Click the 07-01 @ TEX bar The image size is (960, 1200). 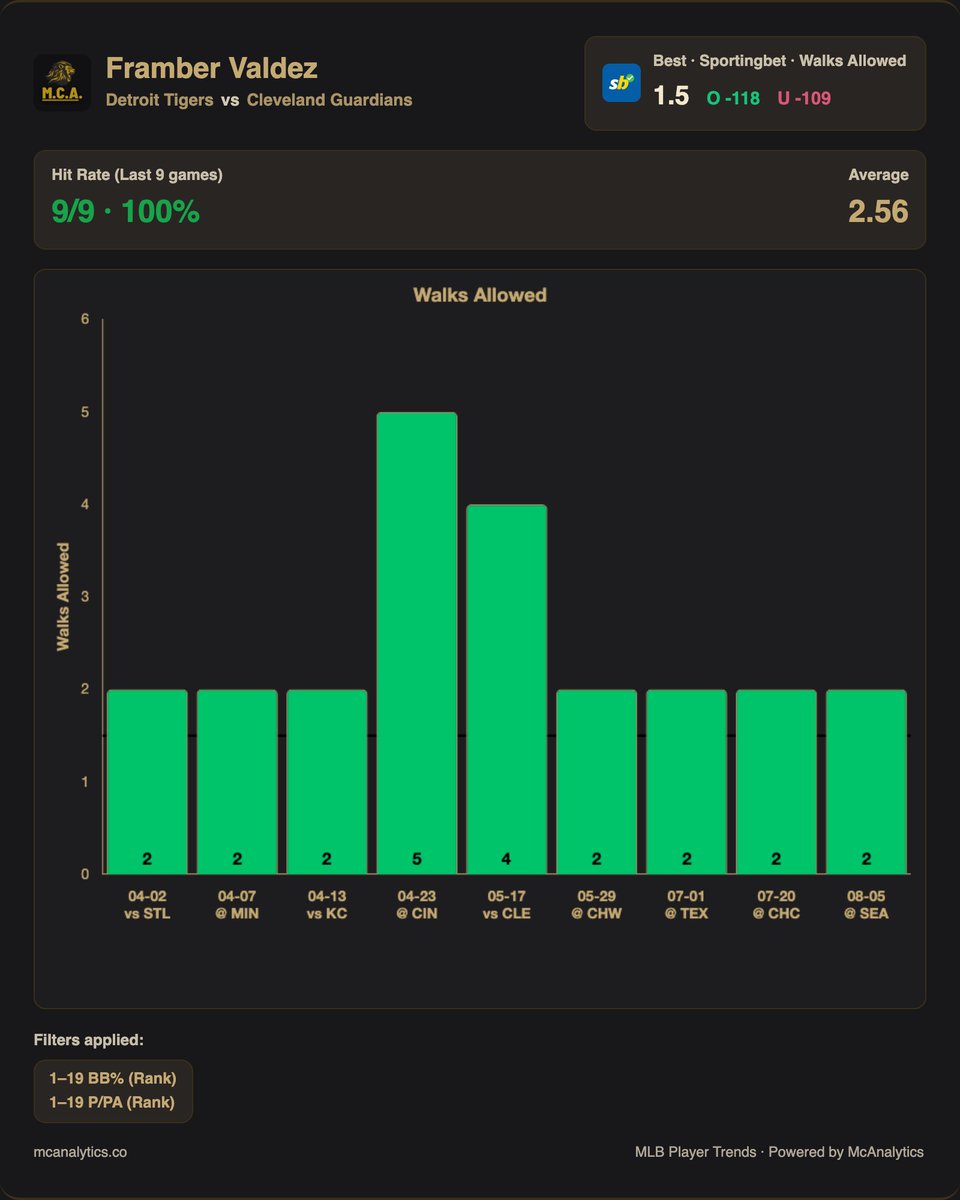point(687,781)
